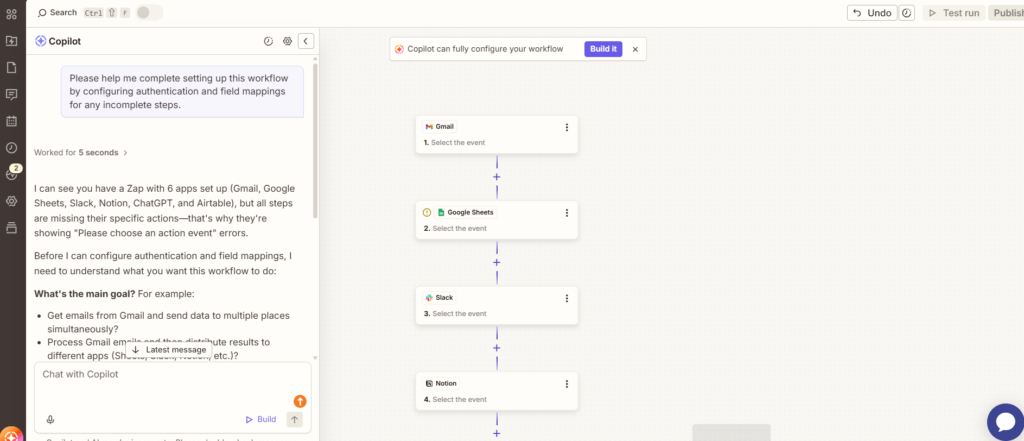Click the Gmail app icon in step 1
The height and width of the screenshot is (441, 1024).
pos(429,127)
